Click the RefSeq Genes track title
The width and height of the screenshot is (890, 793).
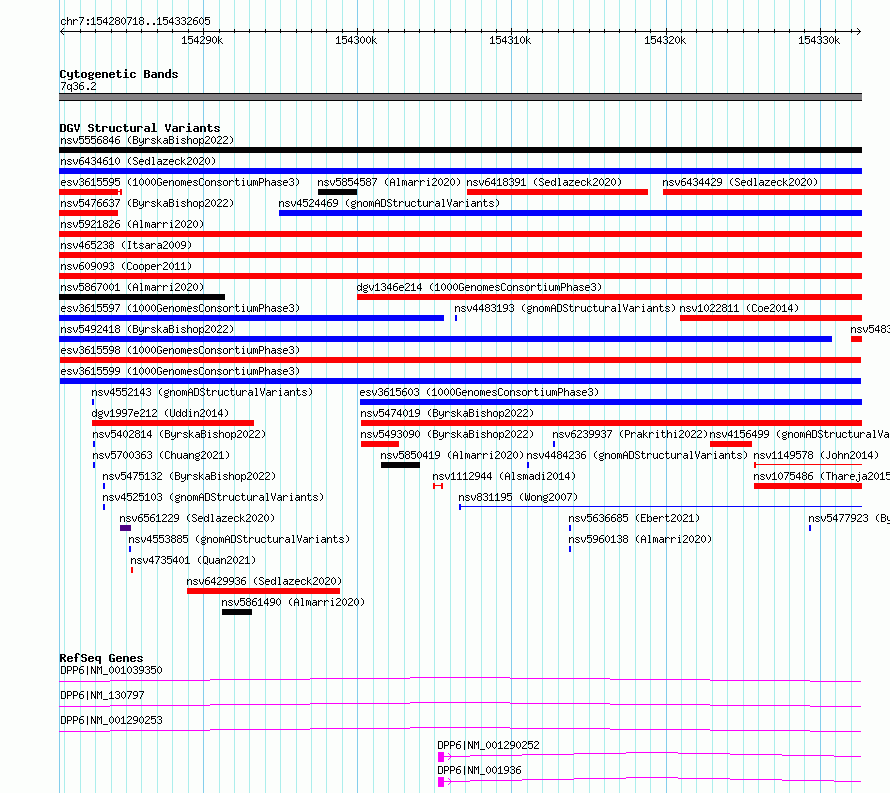pyautogui.click(x=101, y=658)
